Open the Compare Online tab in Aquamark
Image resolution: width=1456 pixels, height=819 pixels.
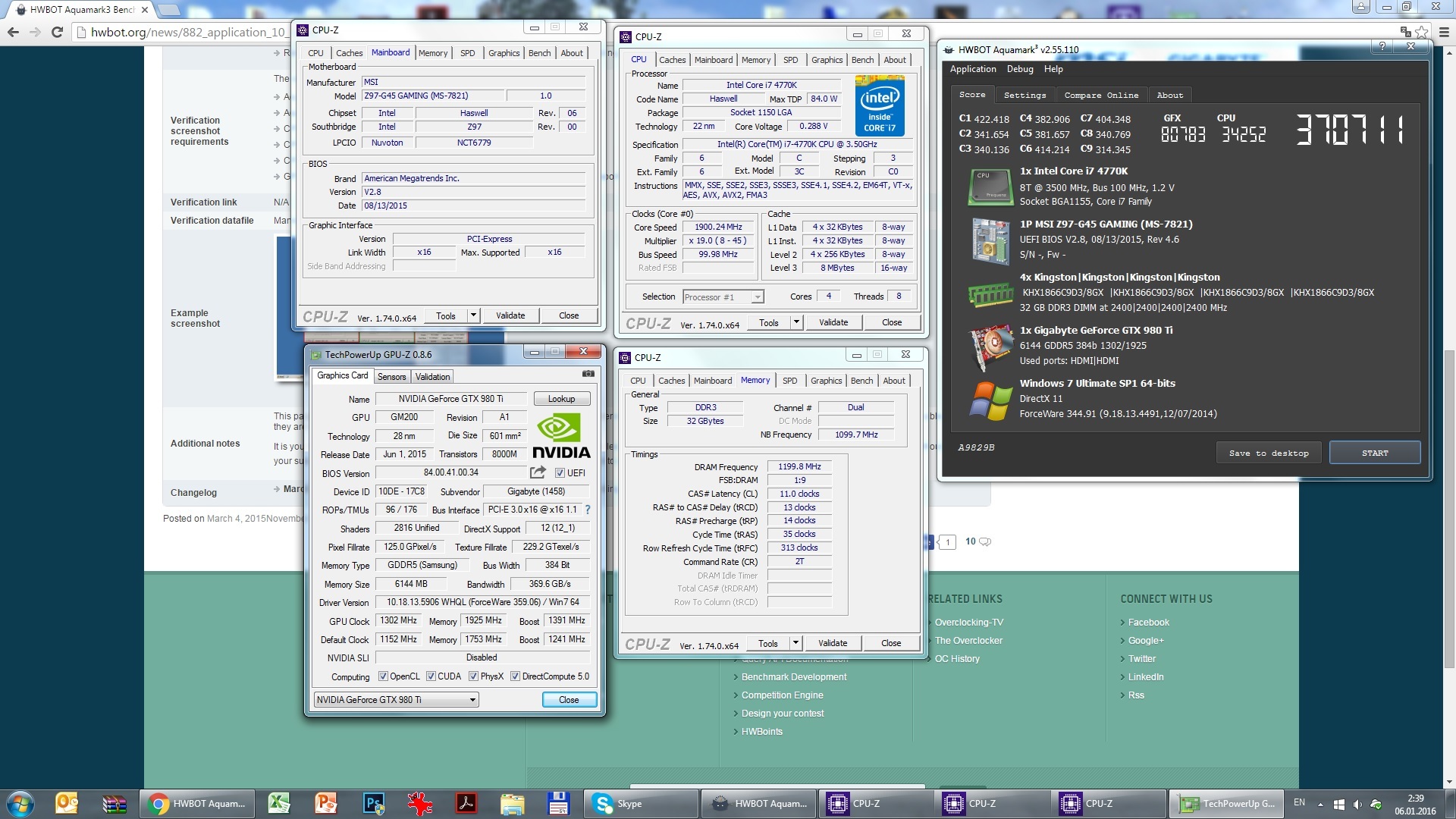[1101, 95]
